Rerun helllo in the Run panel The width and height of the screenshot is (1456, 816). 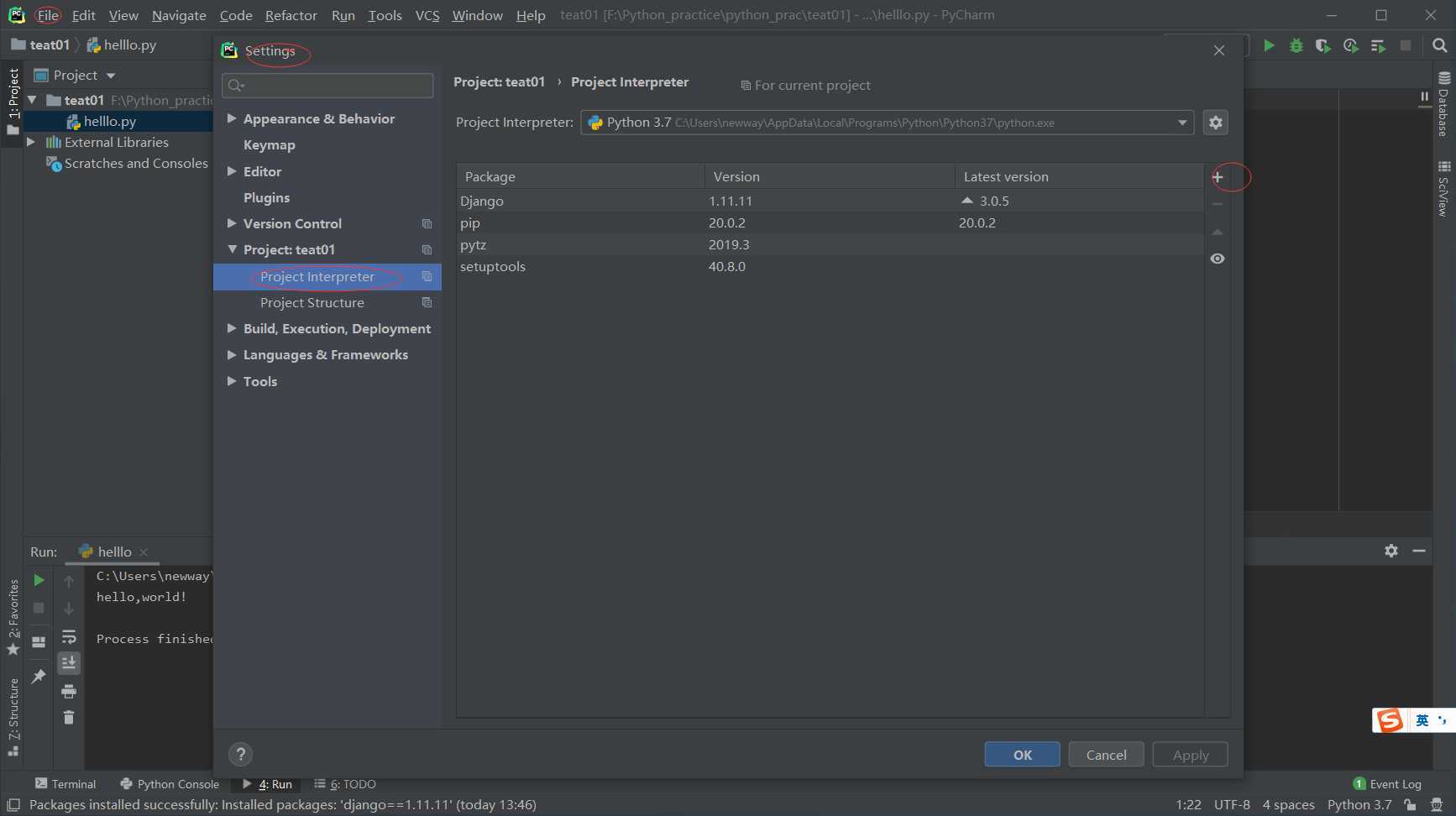point(39,580)
